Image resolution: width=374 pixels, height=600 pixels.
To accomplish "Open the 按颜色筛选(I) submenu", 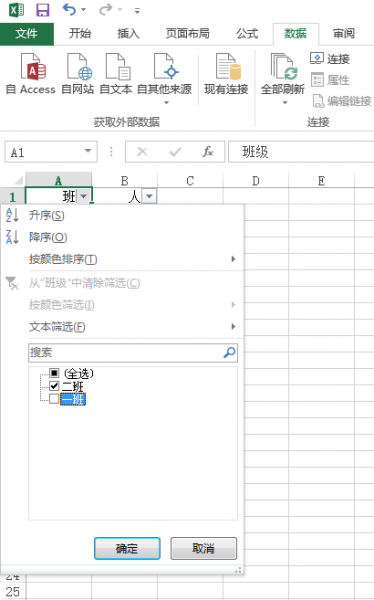I will pyautogui.click(x=122, y=305).
